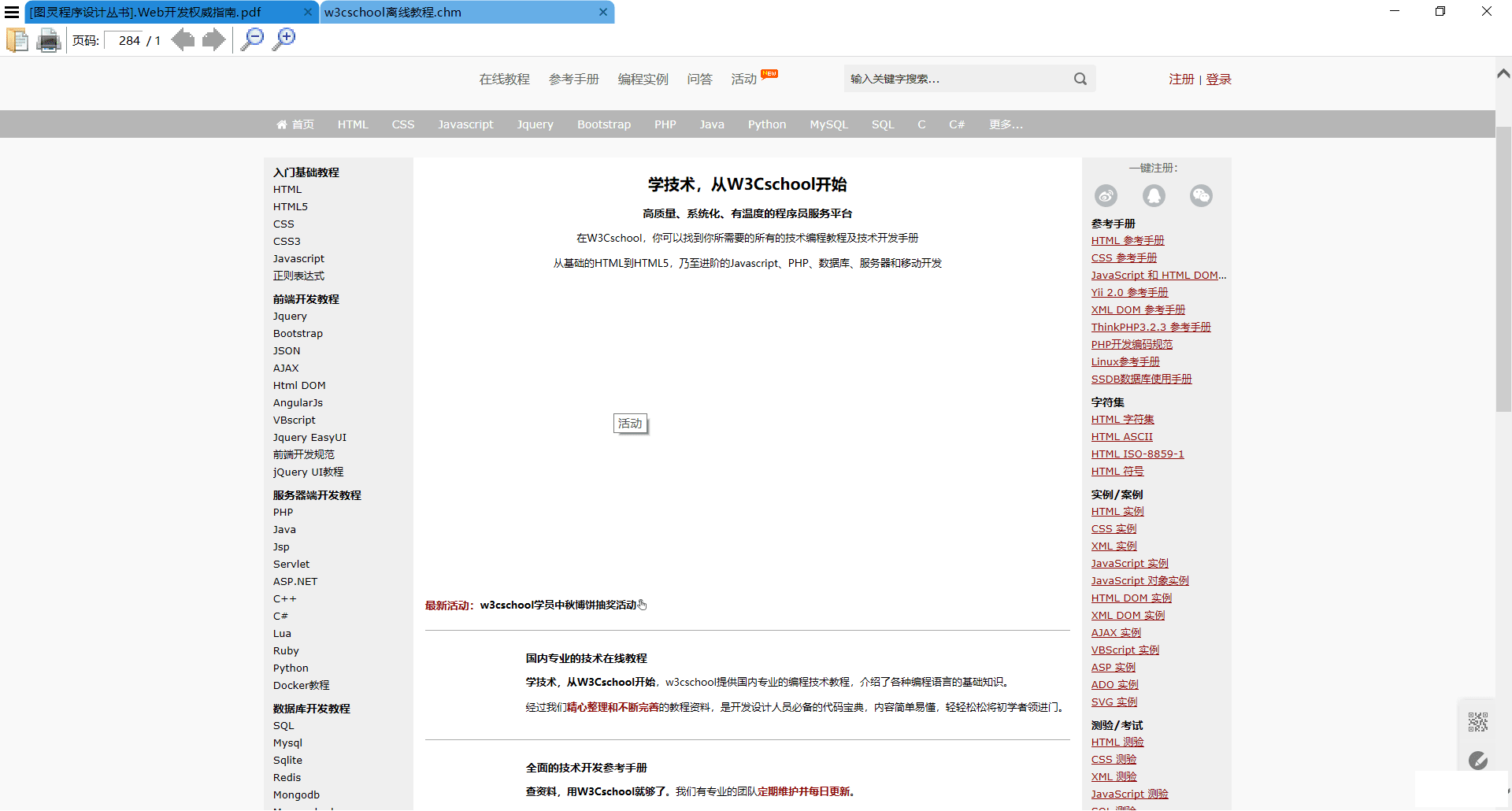Select HTML in gray nav bar
The height and width of the screenshot is (811, 1512).
pos(353,124)
